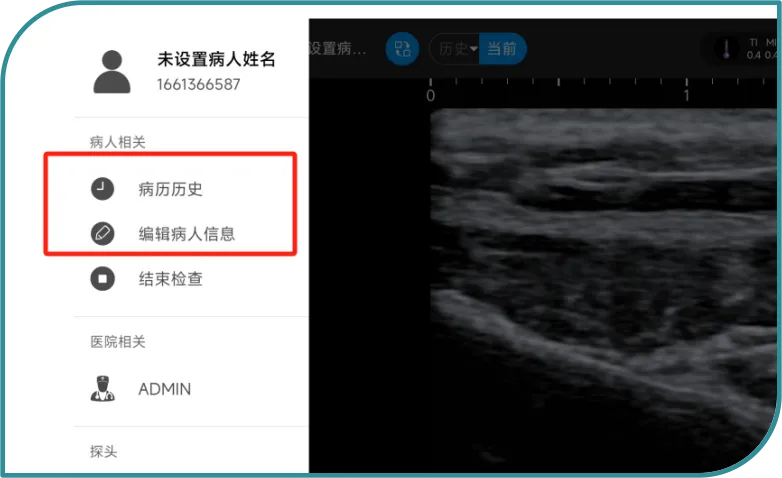The image size is (782, 478).
Task: Click the 1 mark on depth ruler
Action: point(687,95)
